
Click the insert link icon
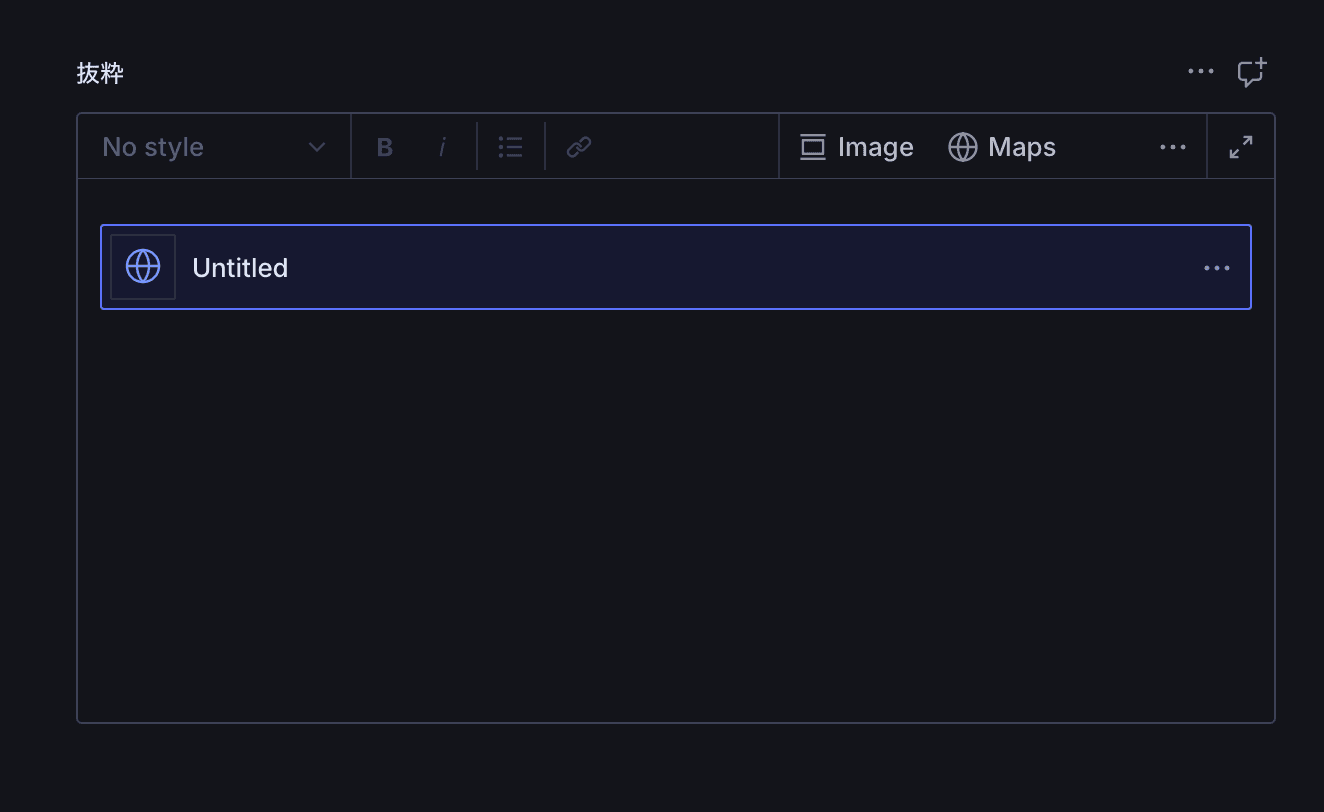[579, 147]
